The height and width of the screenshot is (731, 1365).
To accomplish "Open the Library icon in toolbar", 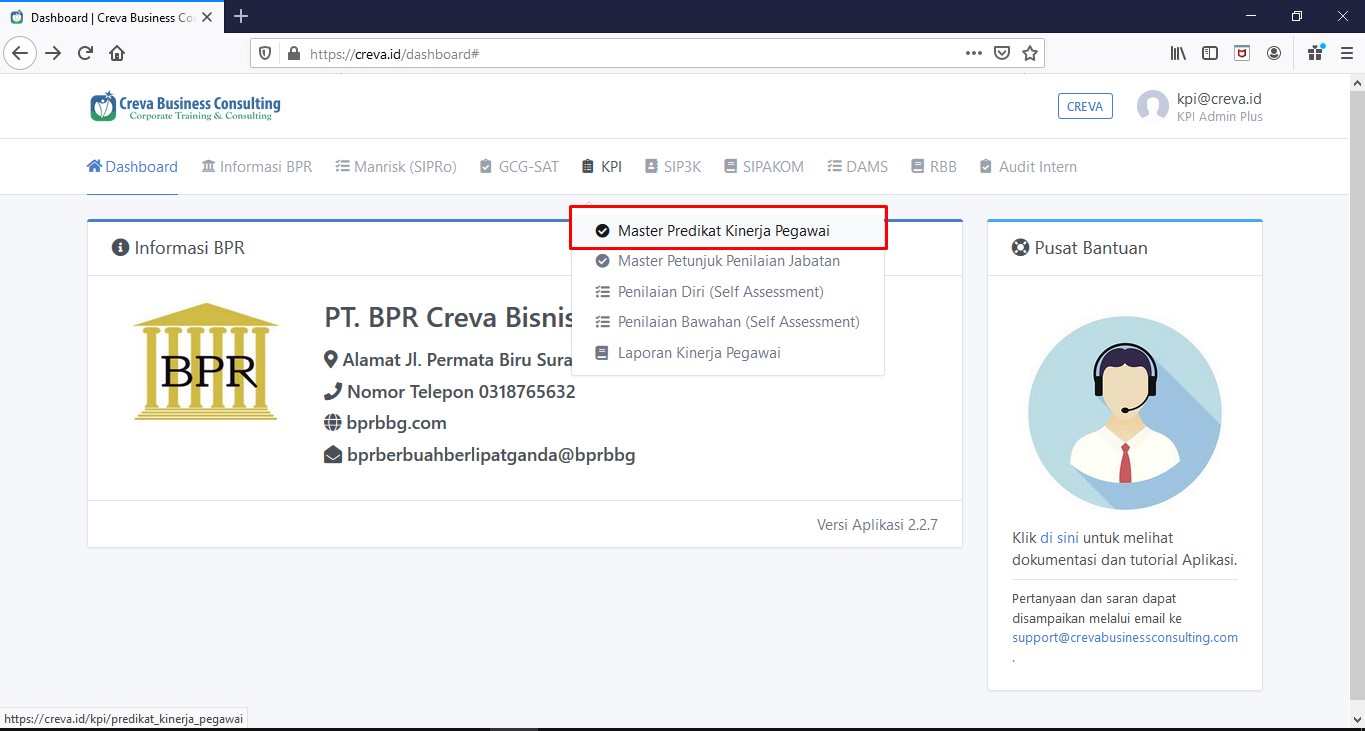I will [x=1178, y=53].
